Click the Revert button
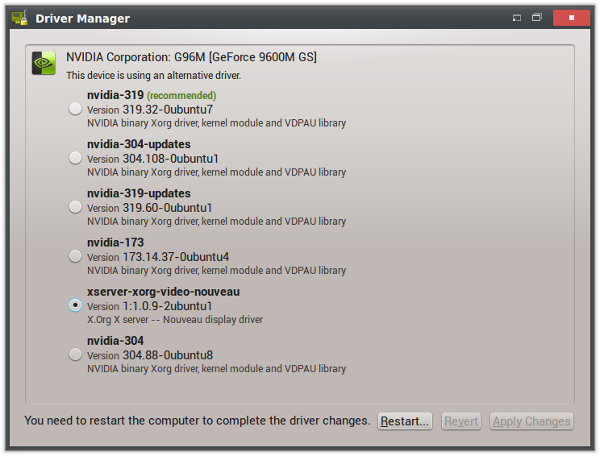The width and height of the screenshot is (600, 456). (461, 421)
